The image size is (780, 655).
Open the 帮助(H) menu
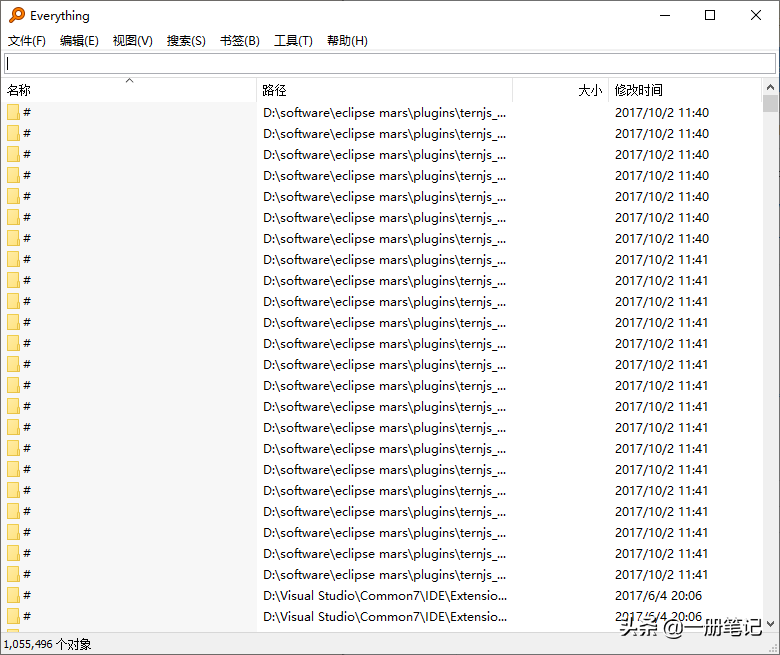pos(347,41)
